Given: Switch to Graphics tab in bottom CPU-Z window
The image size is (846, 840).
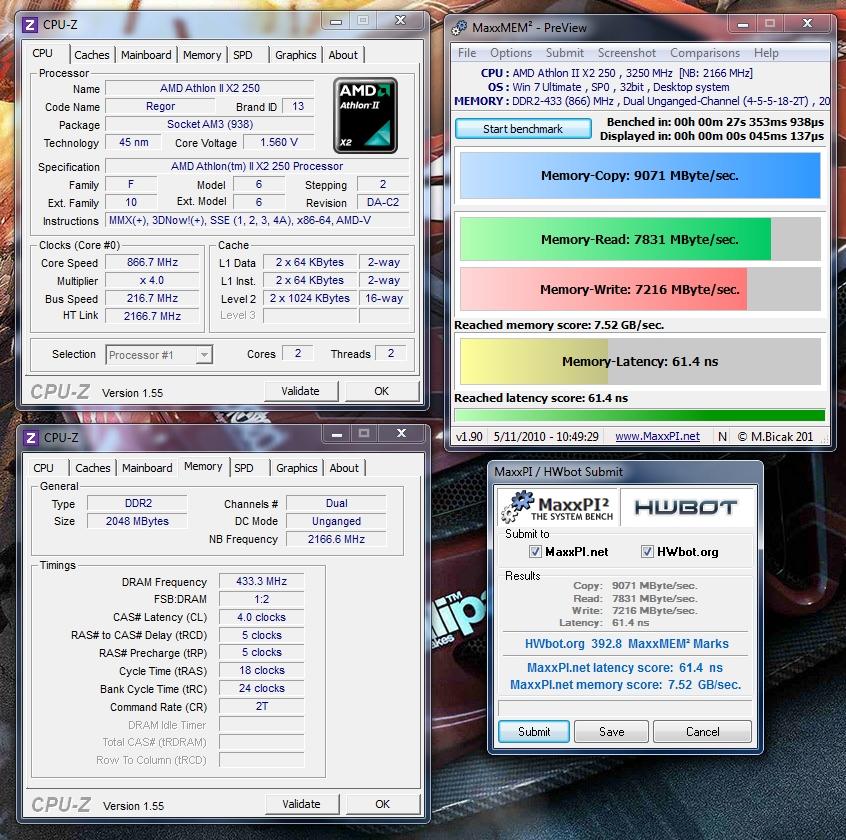Looking at the screenshot, I should pyautogui.click(x=297, y=468).
